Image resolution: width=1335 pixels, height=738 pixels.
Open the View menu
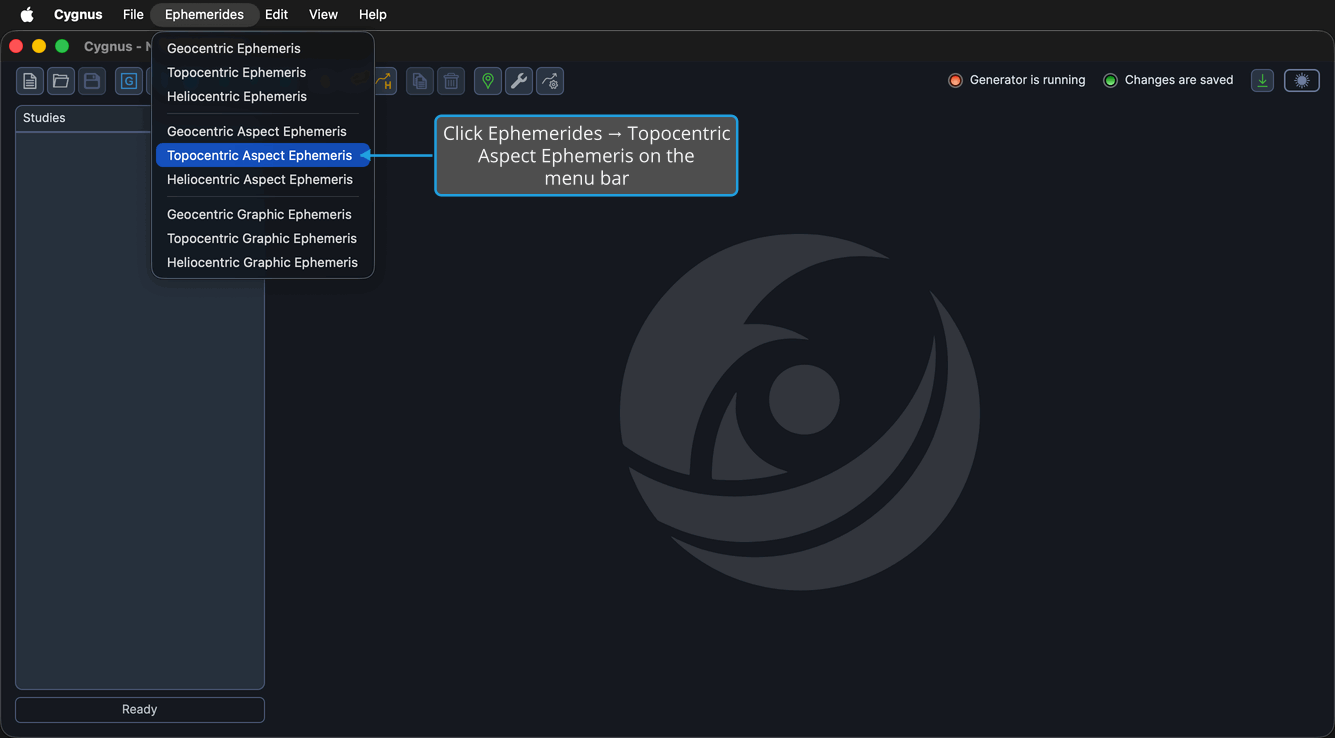coord(323,14)
